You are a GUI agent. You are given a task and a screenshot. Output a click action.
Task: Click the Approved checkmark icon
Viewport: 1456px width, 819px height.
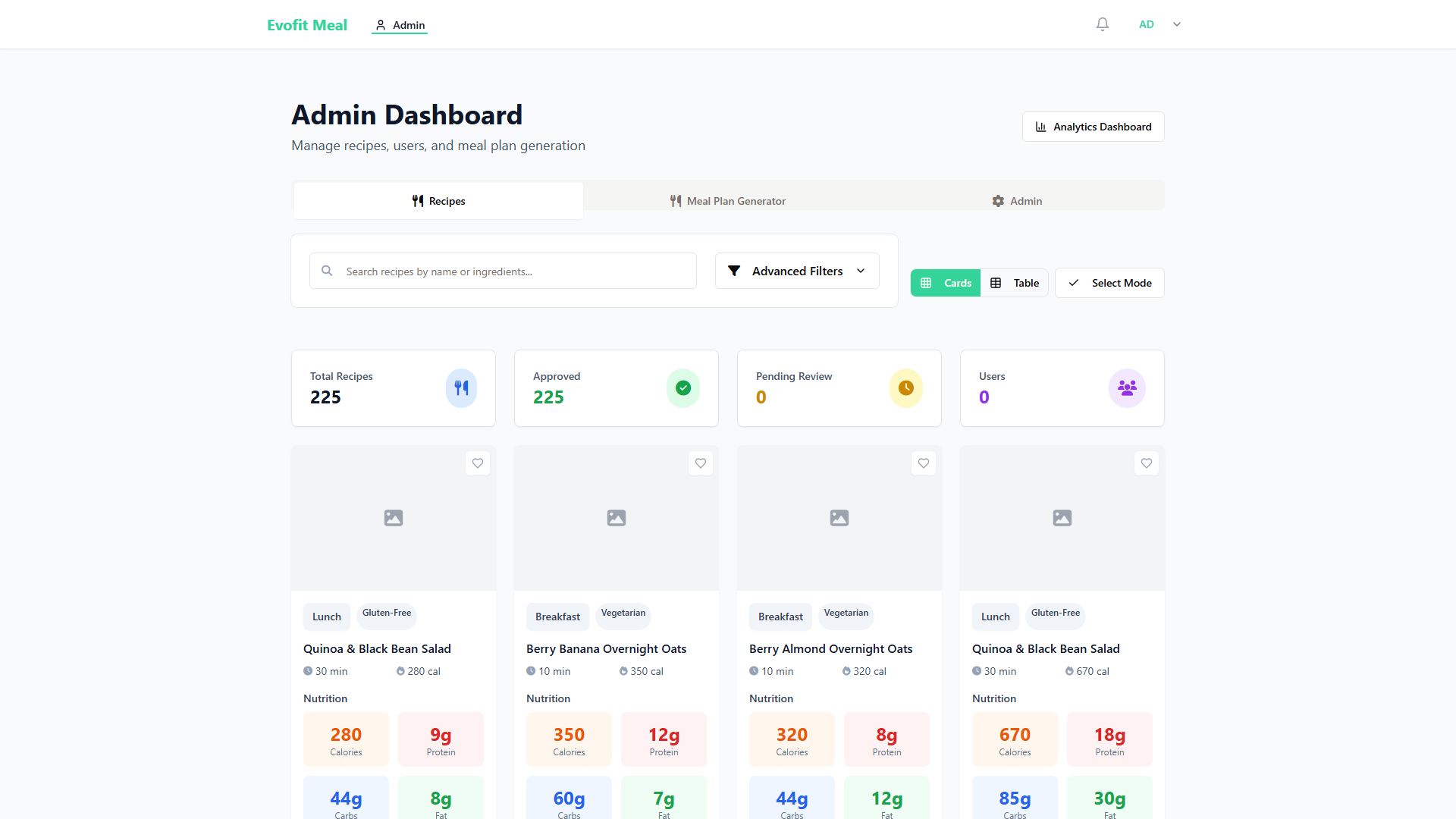[683, 388]
